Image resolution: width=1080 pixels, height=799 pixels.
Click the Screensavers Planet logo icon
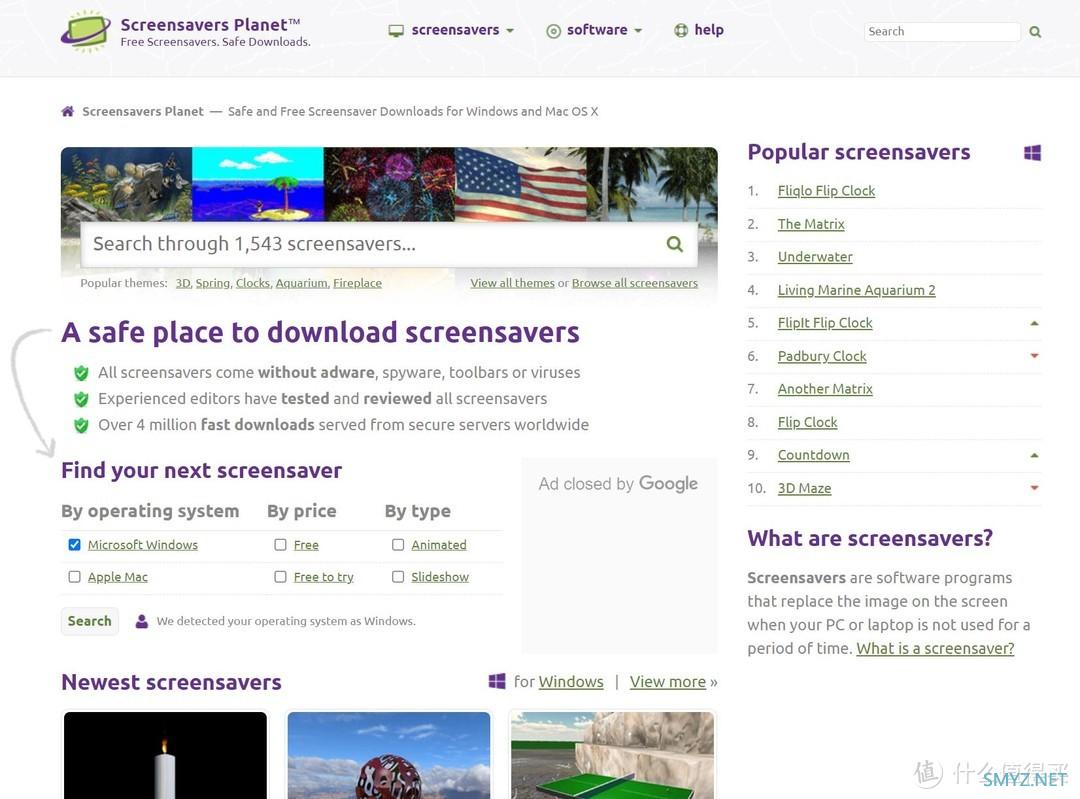[x=85, y=32]
